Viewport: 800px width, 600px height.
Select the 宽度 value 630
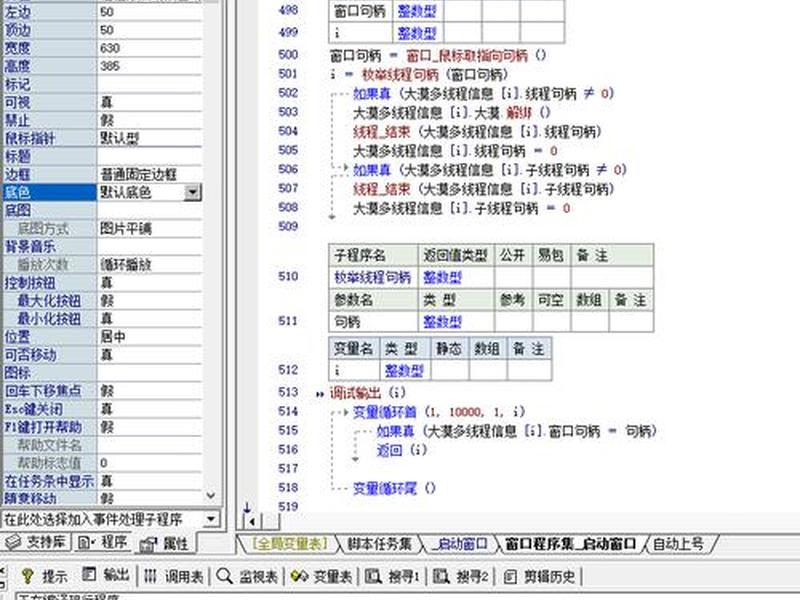tap(110, 48)
